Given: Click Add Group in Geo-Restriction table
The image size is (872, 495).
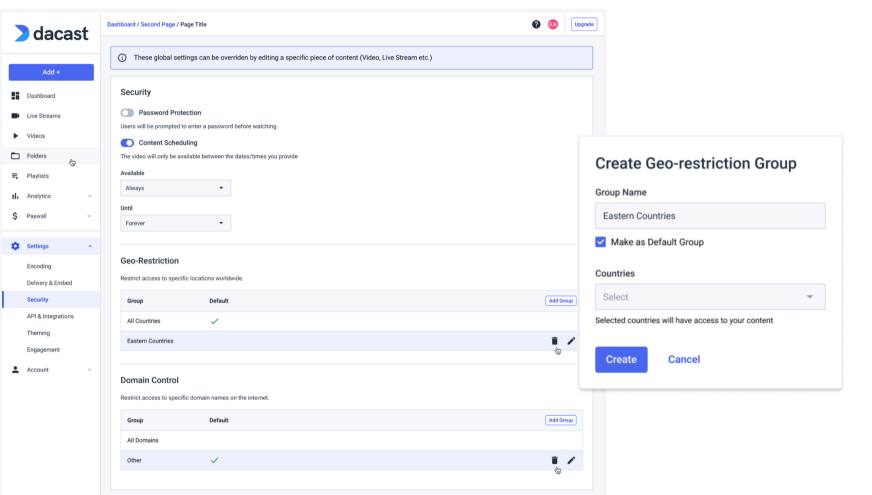Looking at the screenshot, I should (561, 301).
